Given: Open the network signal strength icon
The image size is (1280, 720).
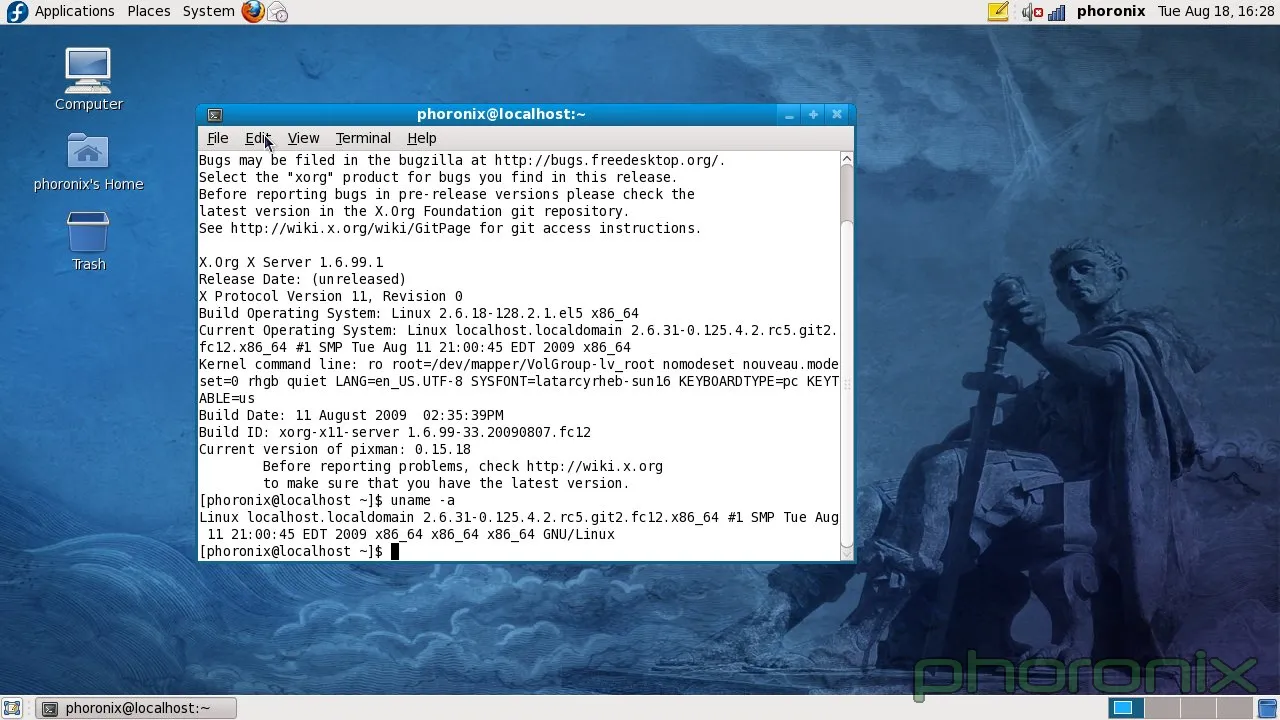Looking at the screenshot, I should click(1057, 12).
